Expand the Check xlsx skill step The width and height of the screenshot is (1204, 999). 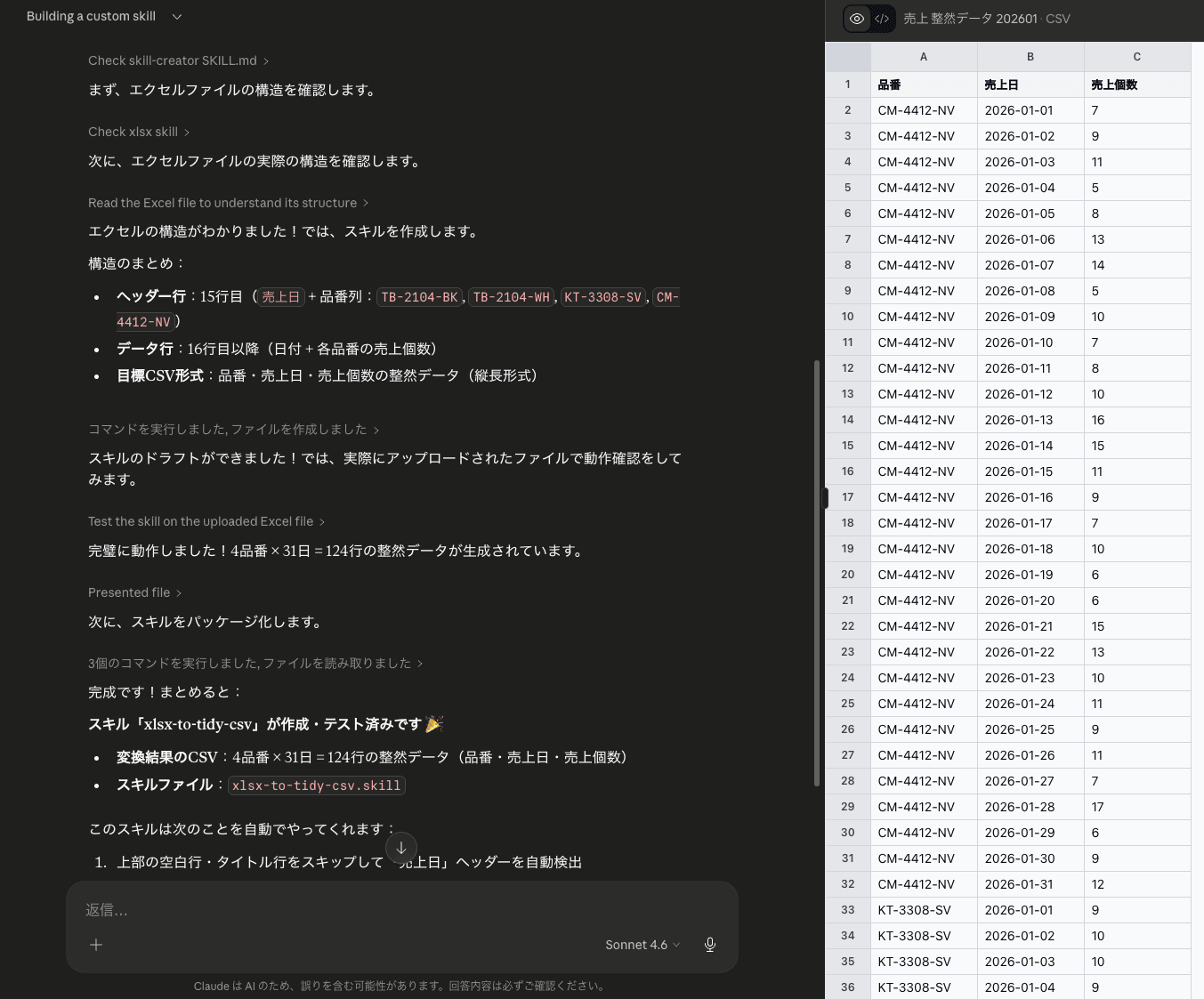(x=138, y=132)
